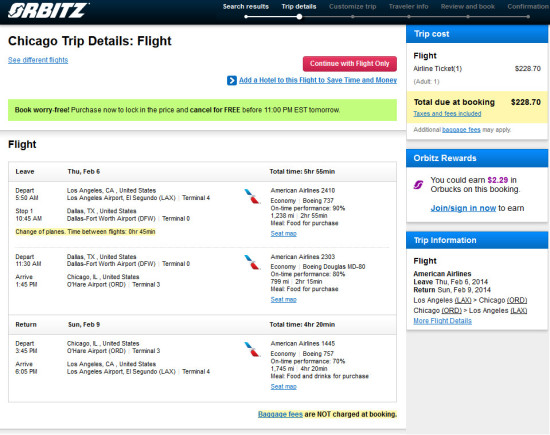
Task: Click the purple Orbucks rewards icon
Action: coord(418,185)
